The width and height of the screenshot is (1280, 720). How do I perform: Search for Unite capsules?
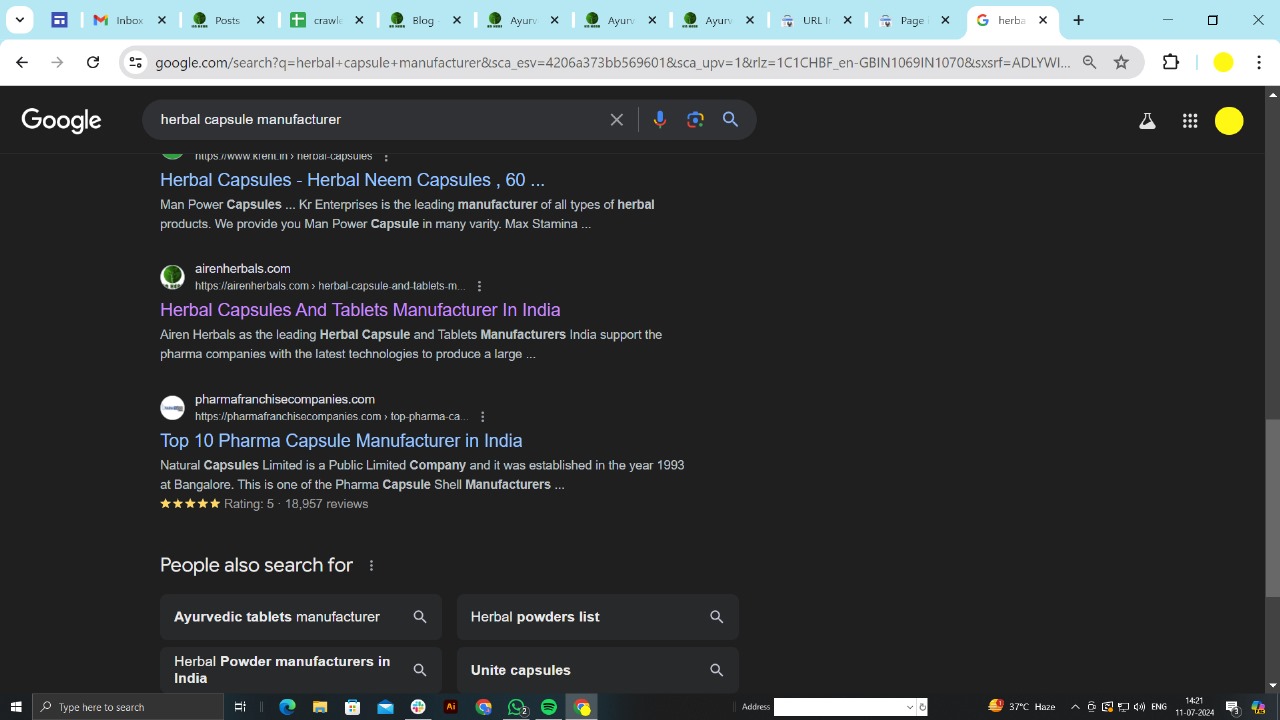click(x=598, y=670)
